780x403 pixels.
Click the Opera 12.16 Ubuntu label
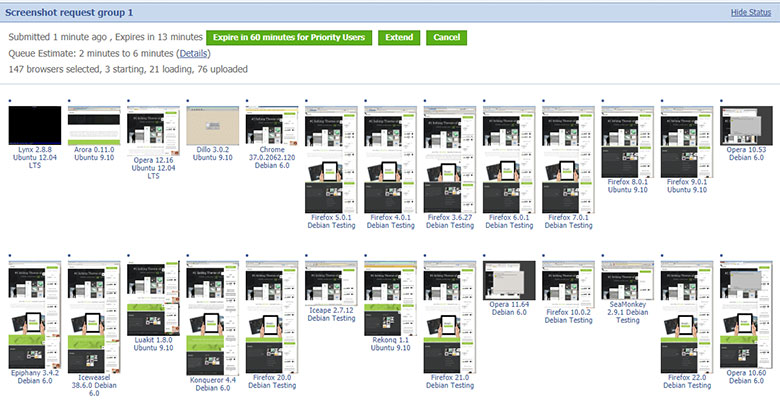tap(153, 167)
